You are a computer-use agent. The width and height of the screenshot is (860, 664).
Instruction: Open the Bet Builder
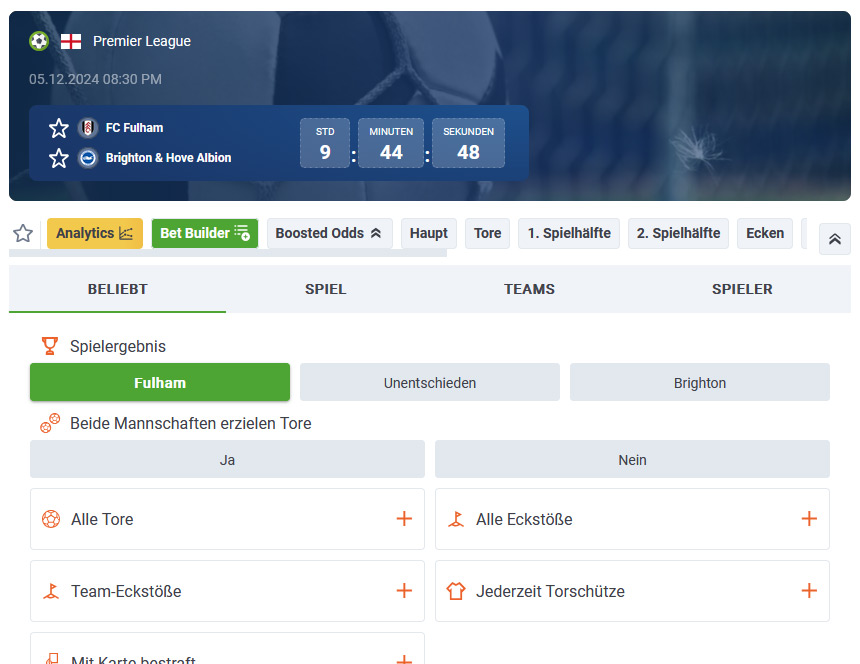click(205, 234)
